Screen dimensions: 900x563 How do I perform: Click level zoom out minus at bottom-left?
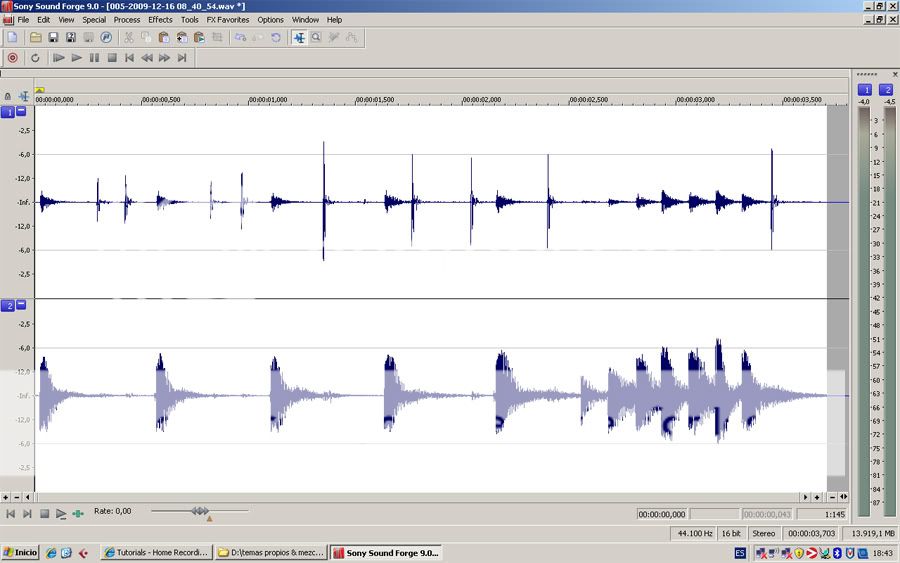pyautogui.click(x=17, y=497)
